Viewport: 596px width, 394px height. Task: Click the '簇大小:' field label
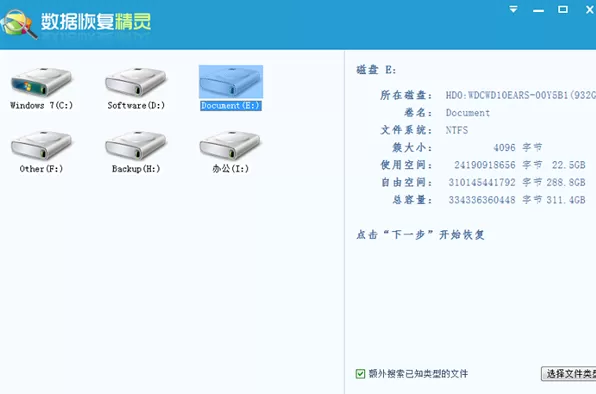point(412,147)
